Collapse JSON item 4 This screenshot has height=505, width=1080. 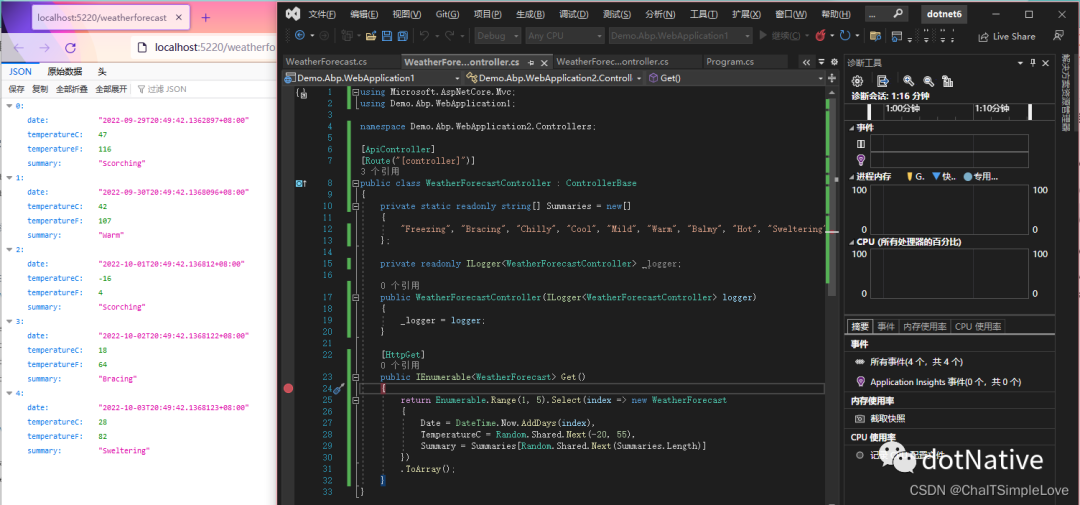coord(9,393)
